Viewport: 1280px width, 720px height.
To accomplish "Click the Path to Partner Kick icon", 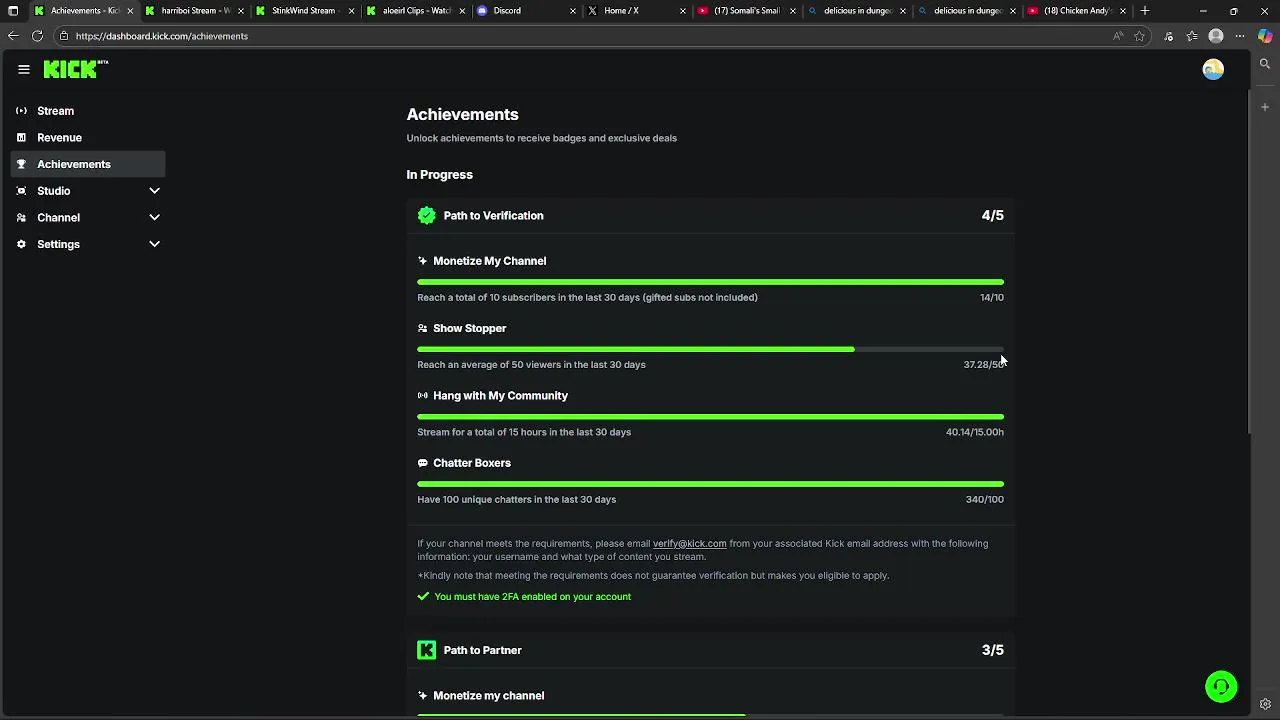I will [x=427, y=651].
